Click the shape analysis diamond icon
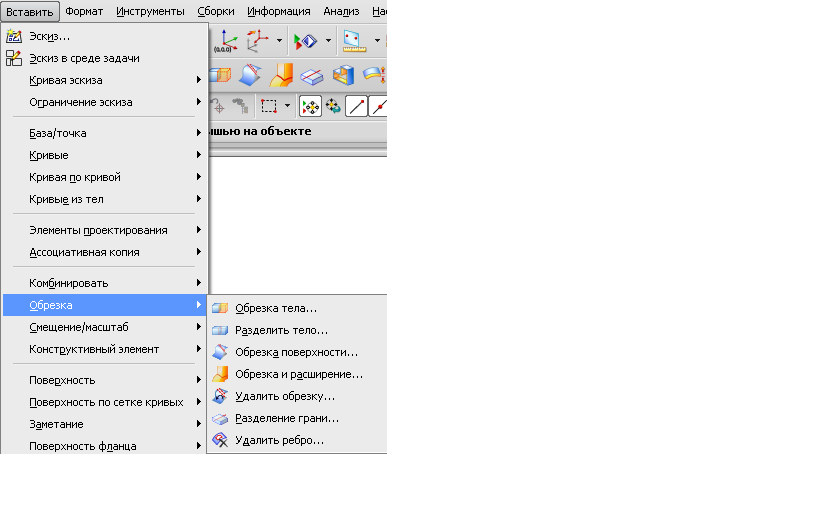The image size is (840, 525). (305, 41)
